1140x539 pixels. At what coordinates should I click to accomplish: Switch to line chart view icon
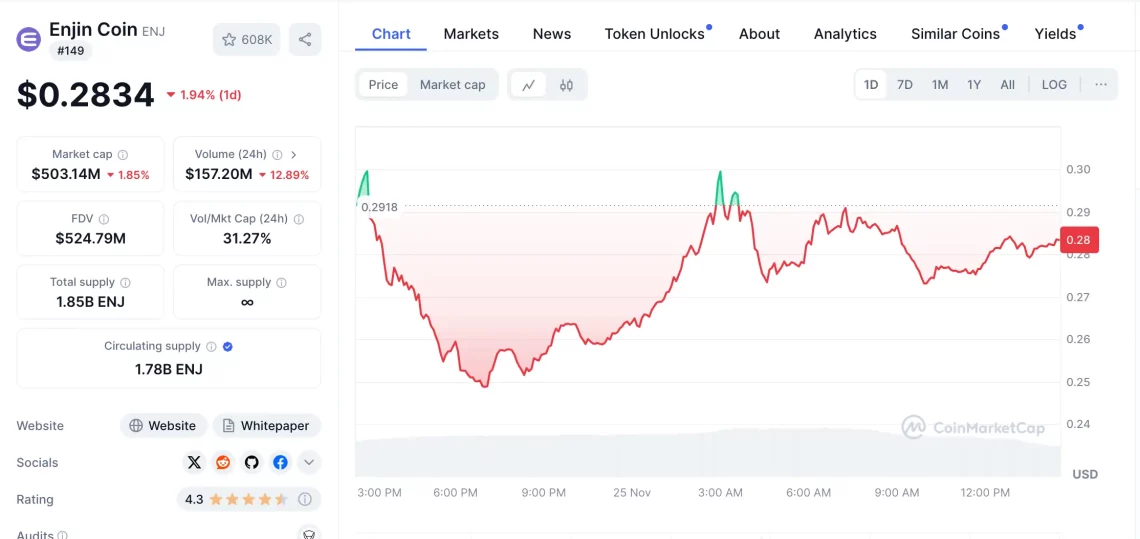tap(529, 84)
